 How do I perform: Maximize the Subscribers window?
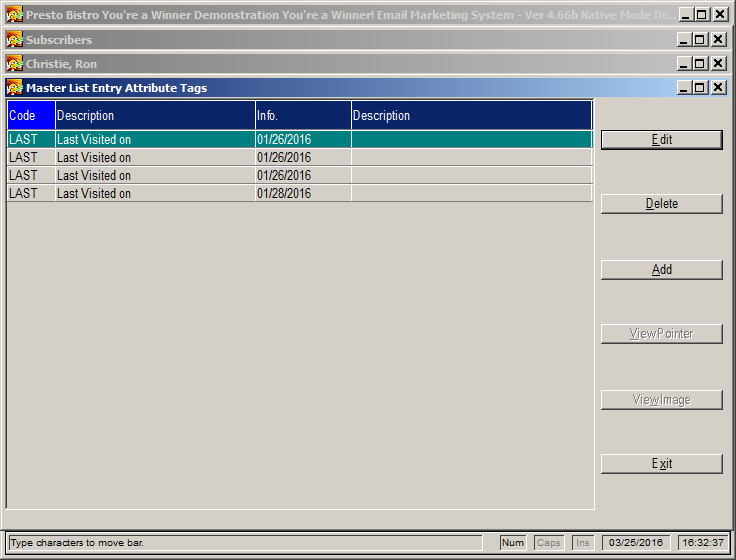pos(699,39)
